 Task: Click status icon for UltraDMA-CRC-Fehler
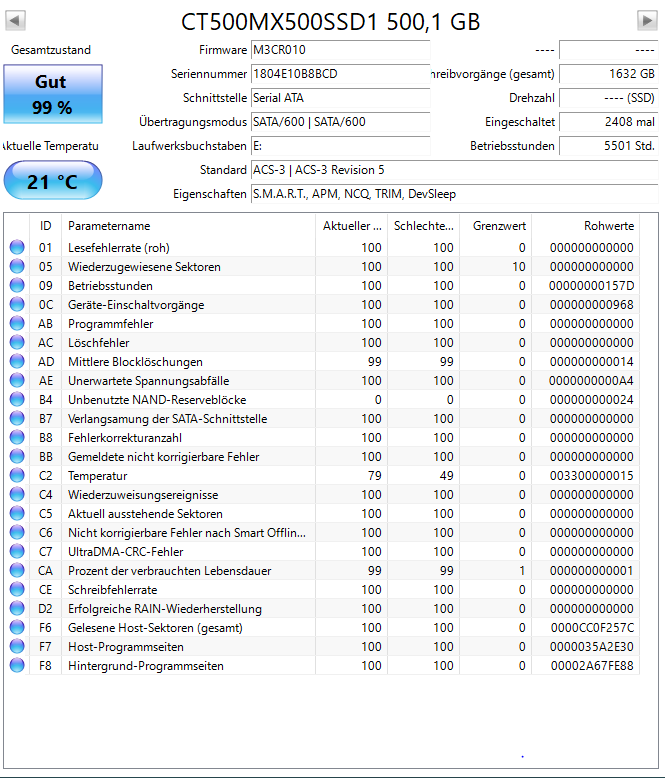click(x=17, y=552)
